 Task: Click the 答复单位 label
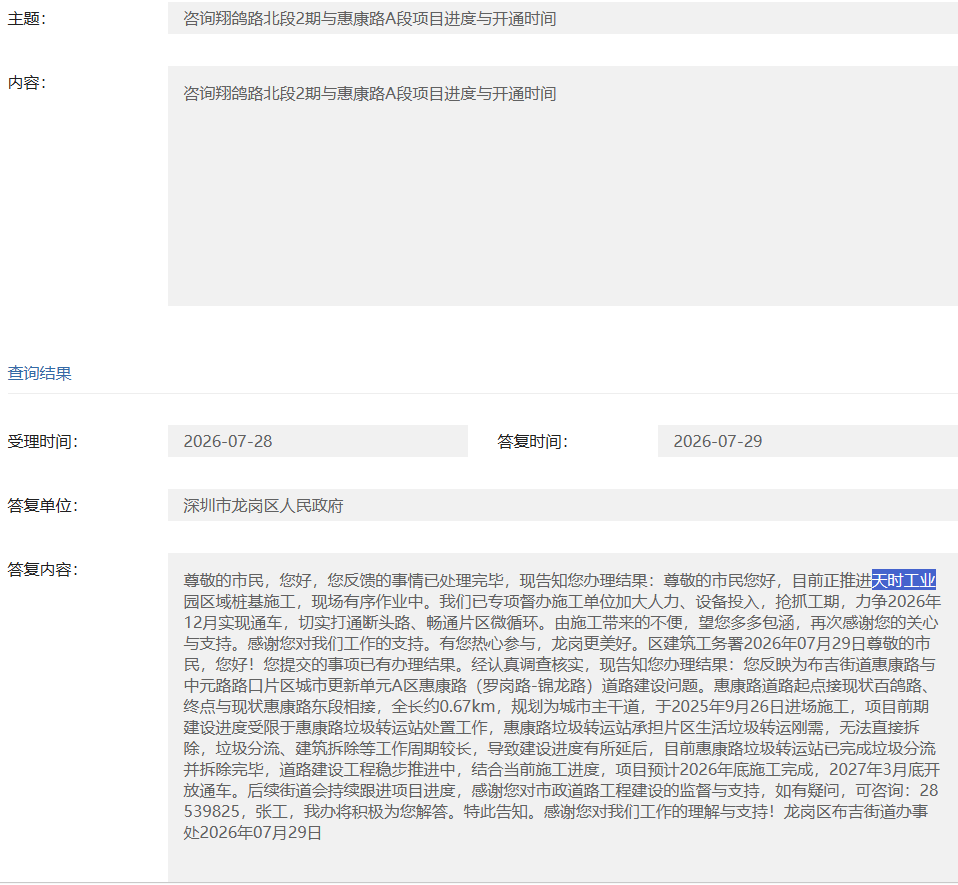[42, 506]
